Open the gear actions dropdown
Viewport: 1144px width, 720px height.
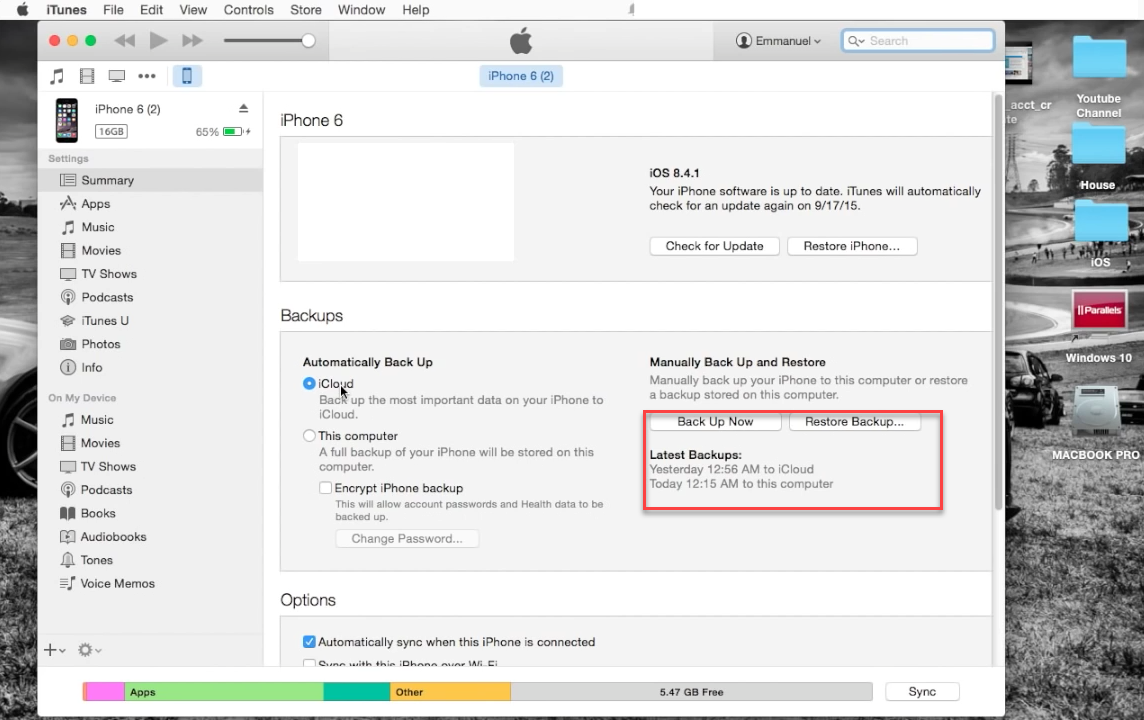pos(89,650)
